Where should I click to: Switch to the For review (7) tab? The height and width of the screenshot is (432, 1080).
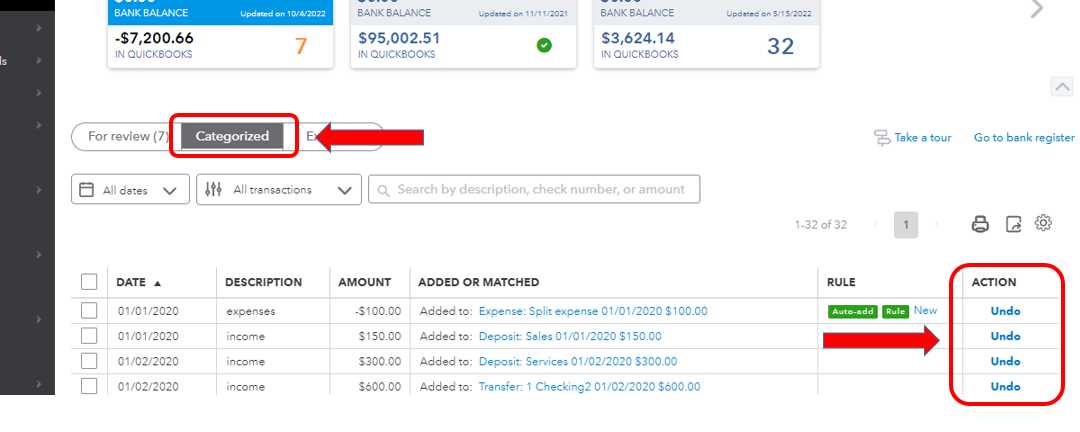tap(127, 136)
